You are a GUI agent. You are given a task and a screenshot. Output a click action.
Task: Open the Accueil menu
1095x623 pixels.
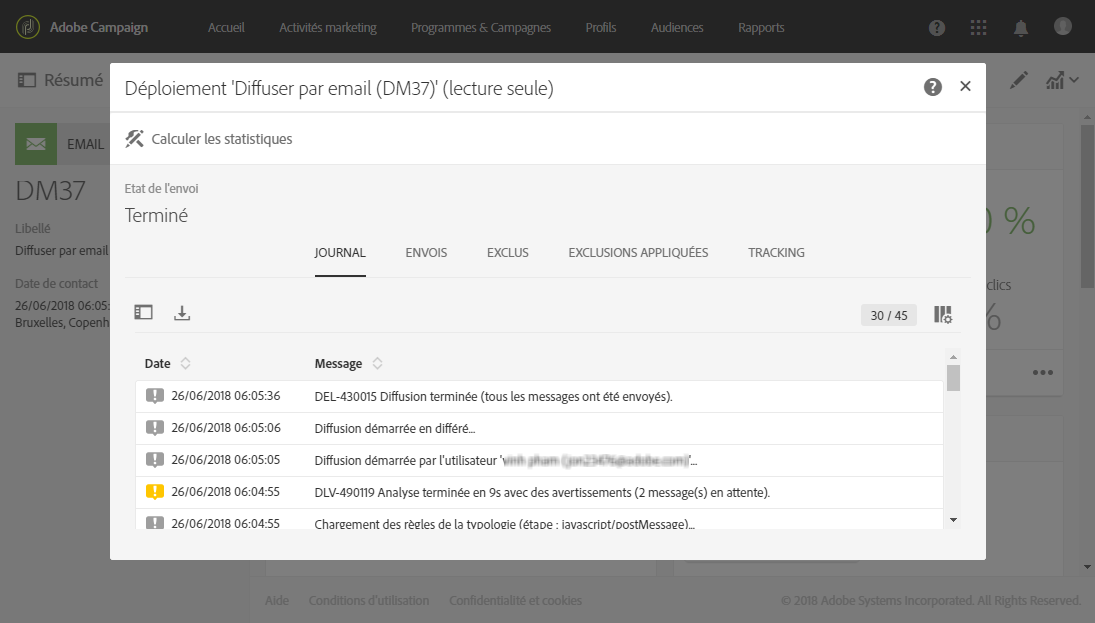pyautogui.click(x=226, y=28)
